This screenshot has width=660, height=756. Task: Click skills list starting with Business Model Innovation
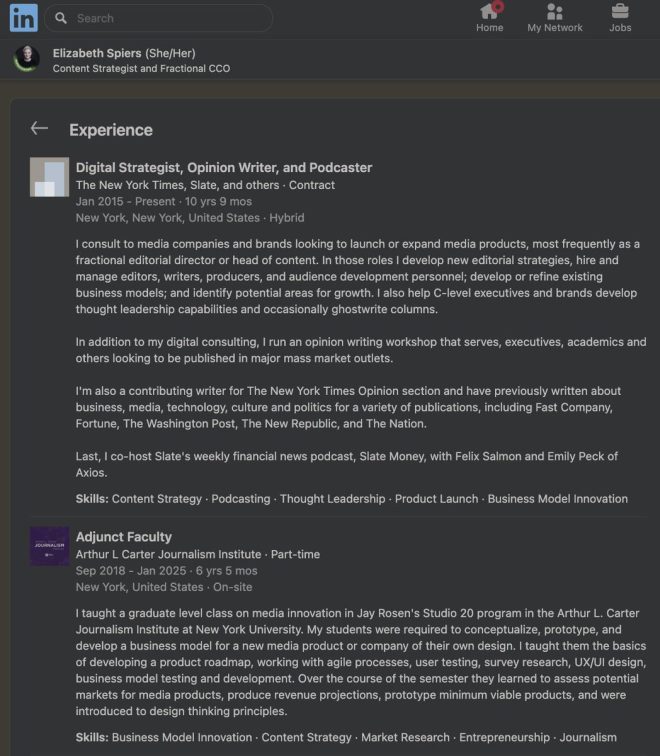click(346, 737)
